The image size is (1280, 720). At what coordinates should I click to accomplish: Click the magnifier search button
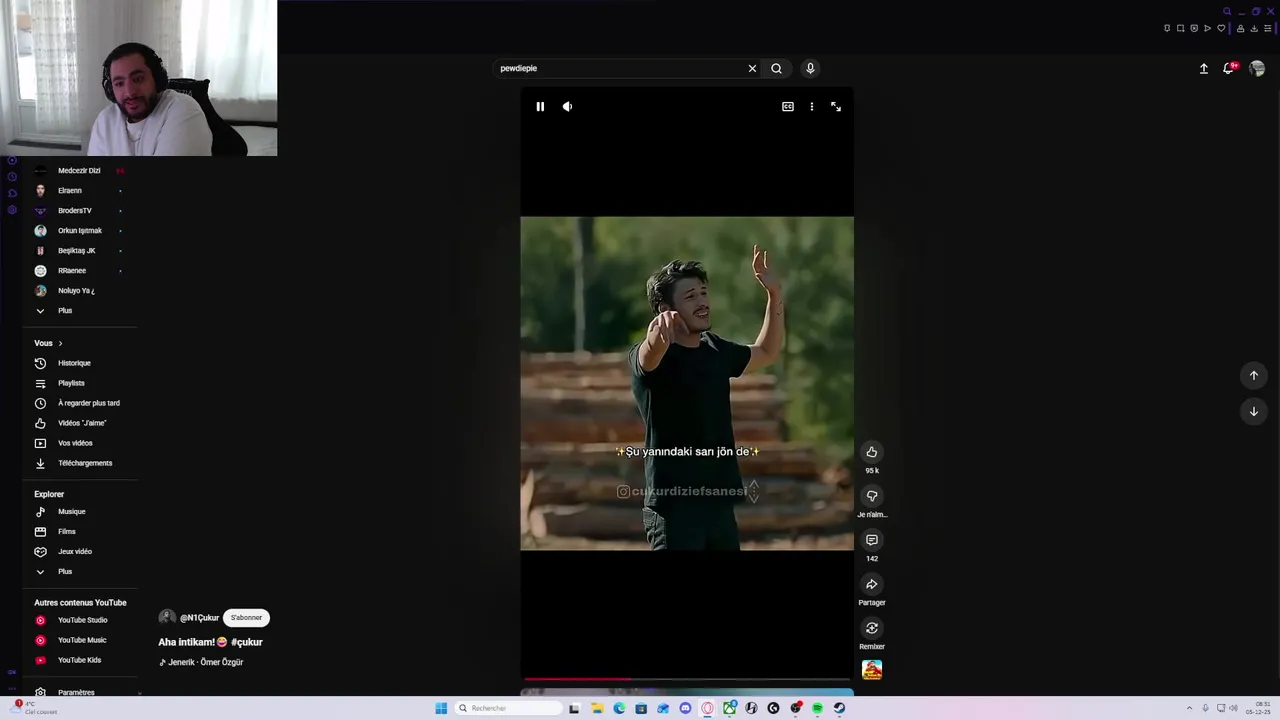pos(776,68)
